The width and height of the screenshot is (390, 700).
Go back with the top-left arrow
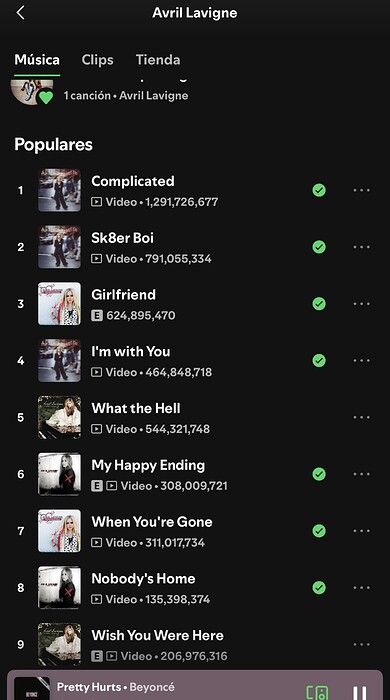coord(20,13)
